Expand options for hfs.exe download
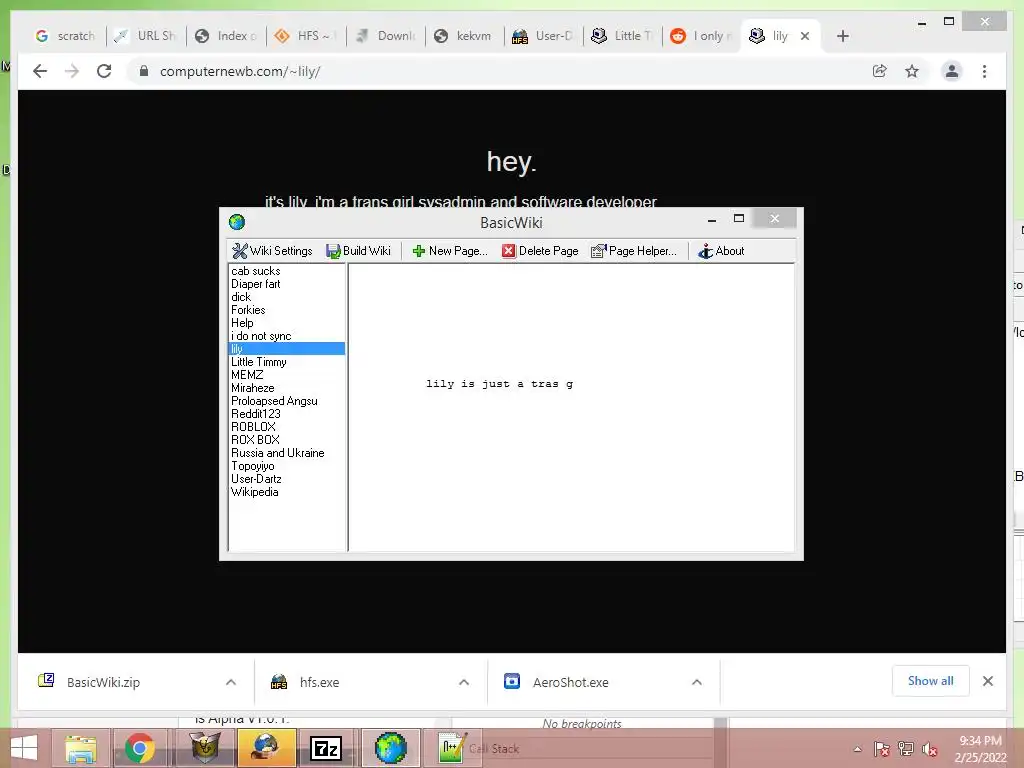 (464, 682)
